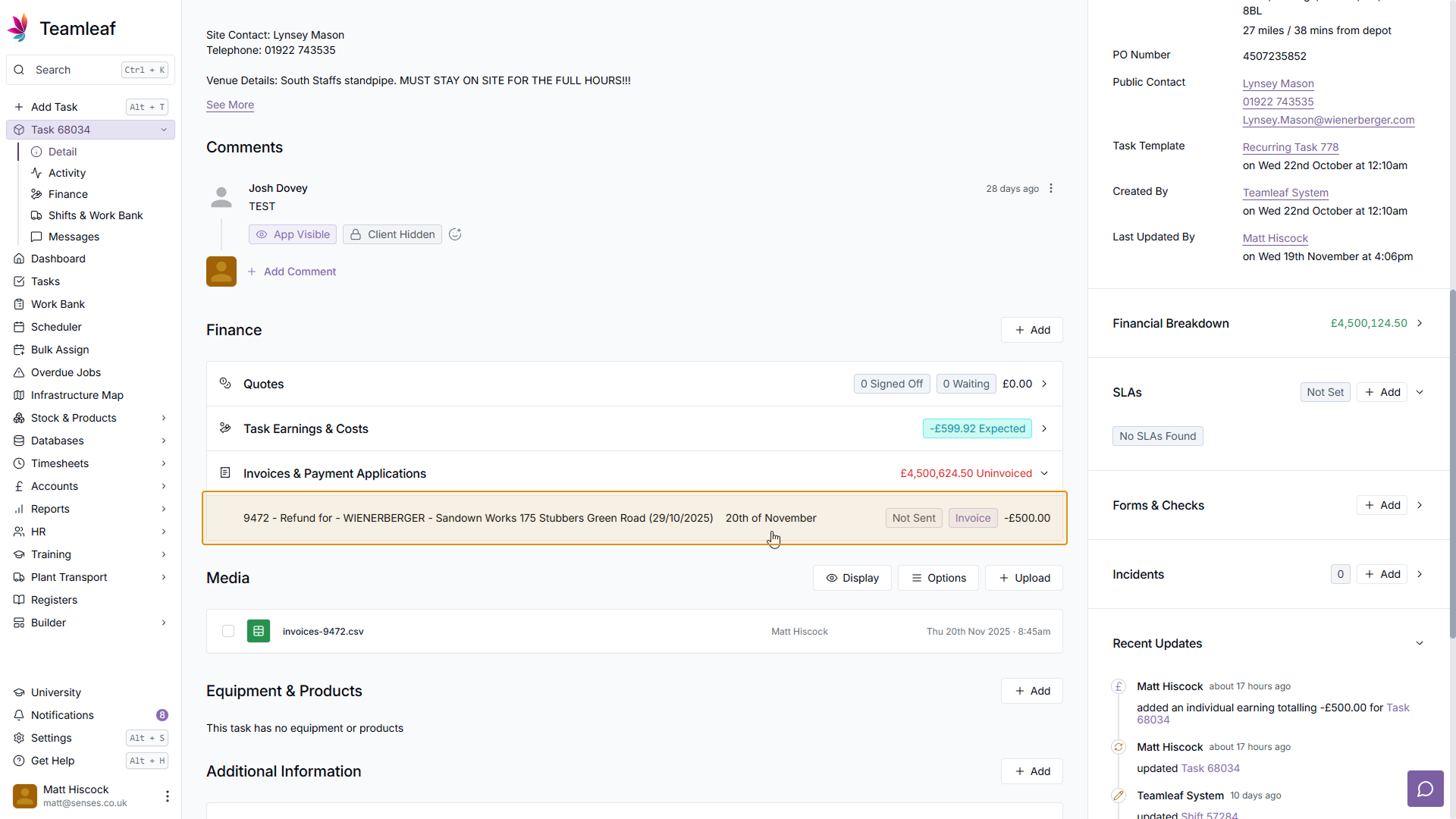The image size is (1456, 819).
Task: Click the Teamleaf logo icon
Action: [x=18, y=27]
